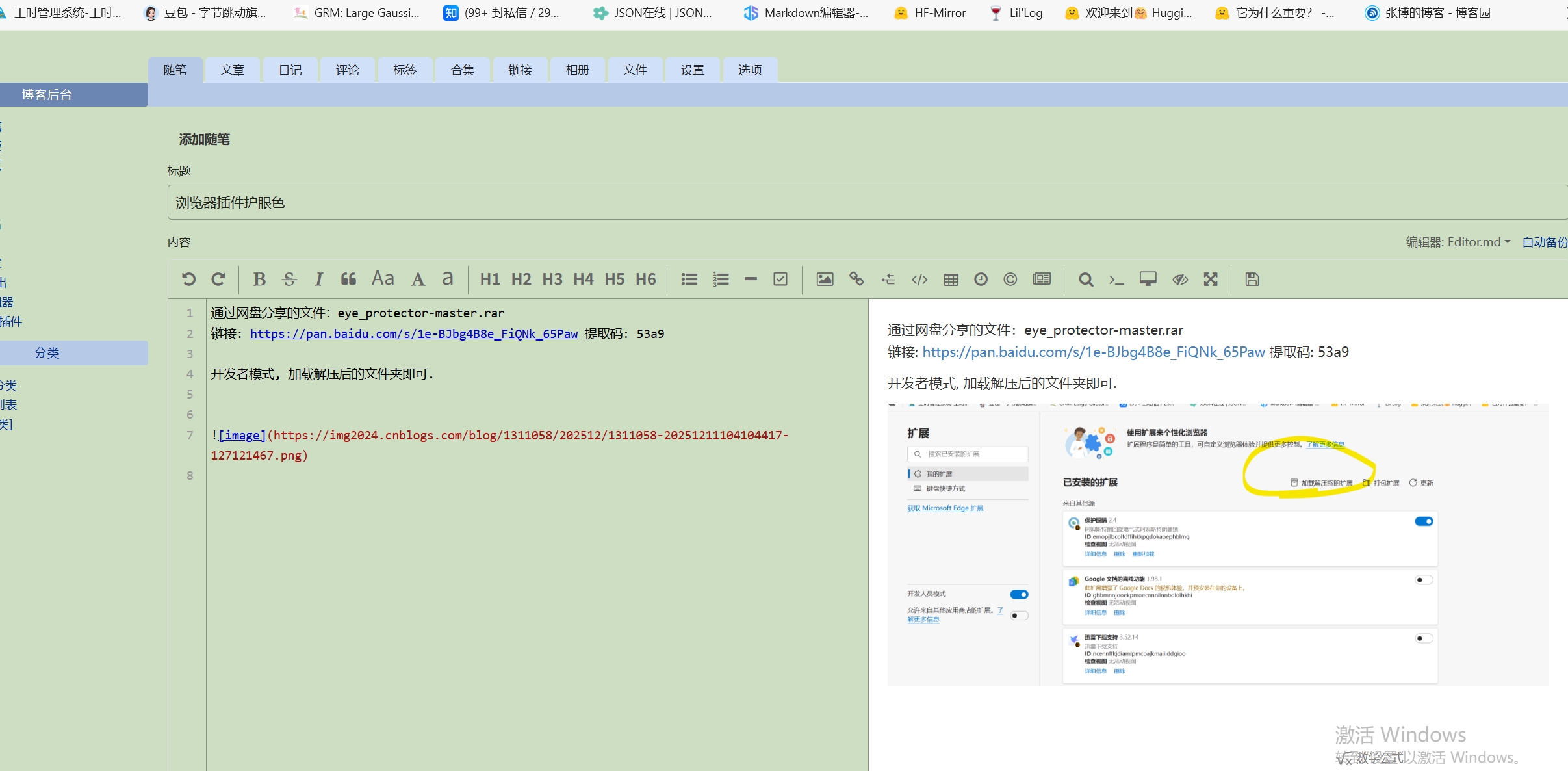Insert inline code with </> icon

[x=919, y=280]
